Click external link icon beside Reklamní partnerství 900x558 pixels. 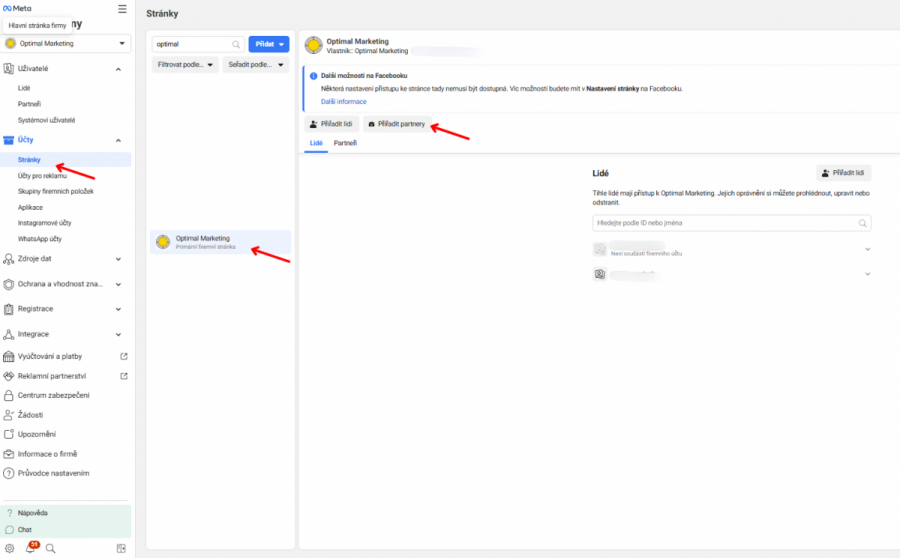tap(123, 376)
